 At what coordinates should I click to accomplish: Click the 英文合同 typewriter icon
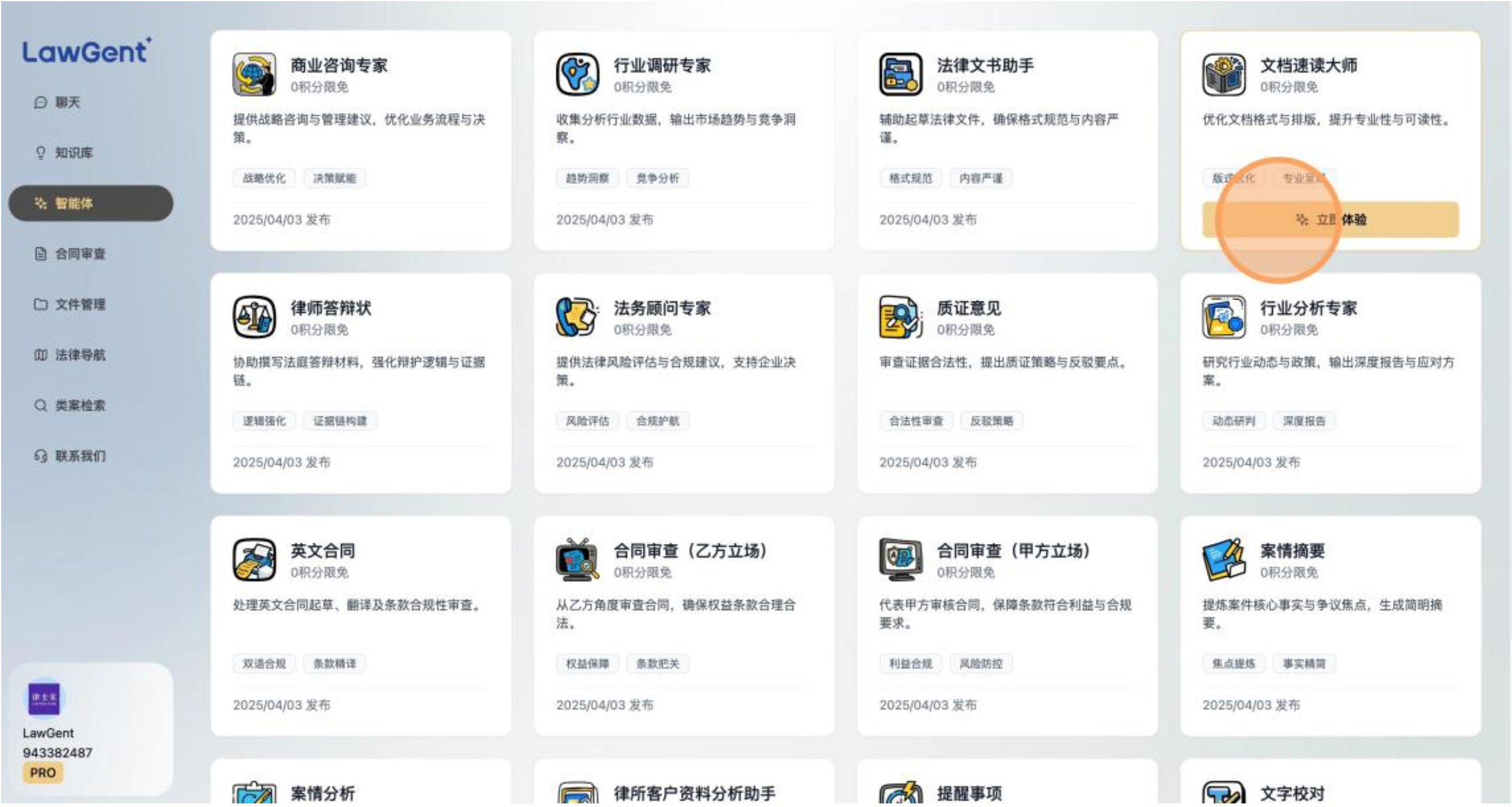(254, 560)
